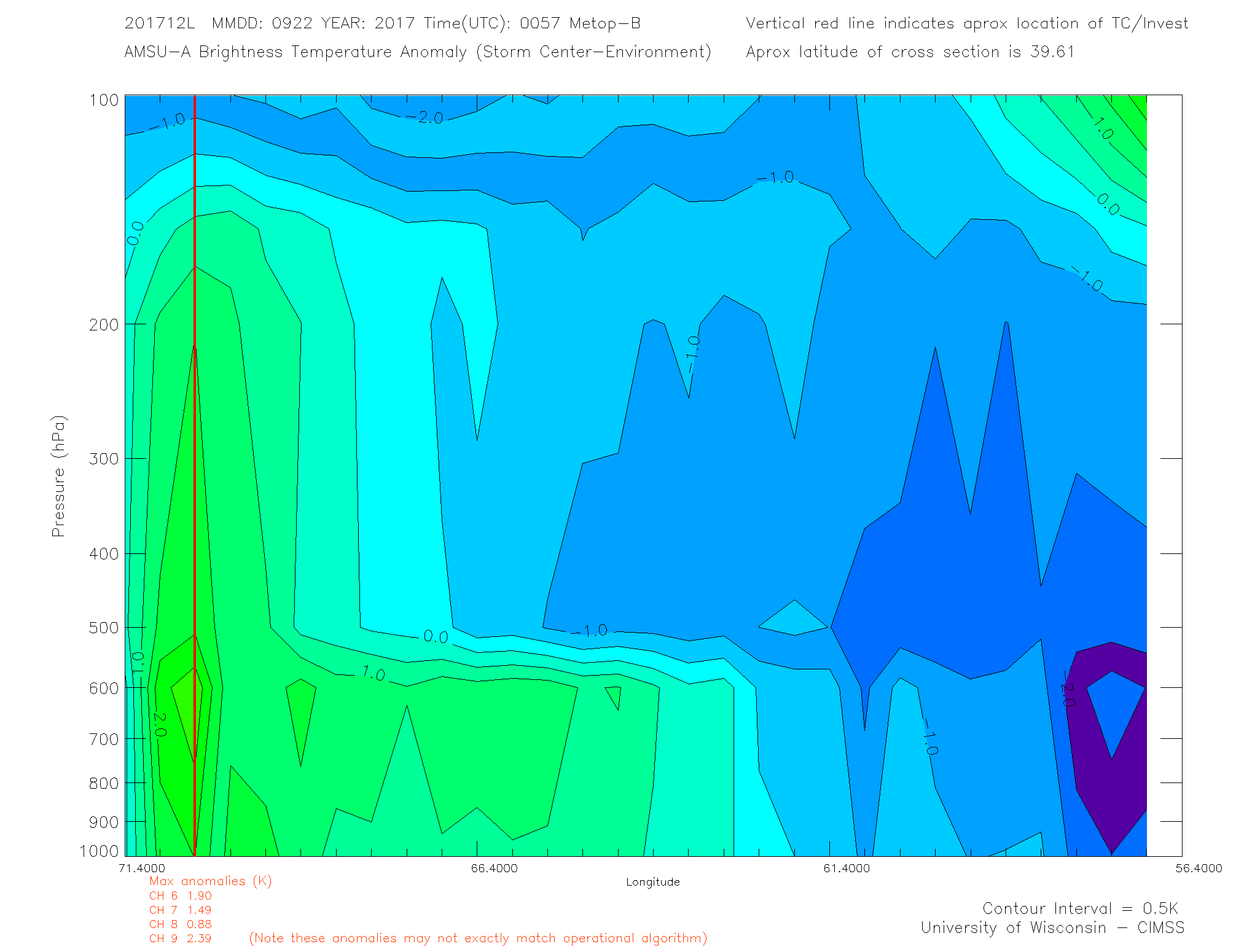The image size is (1244, 952).
Task: Click the Longitude axis title
Action: point(652,882)
